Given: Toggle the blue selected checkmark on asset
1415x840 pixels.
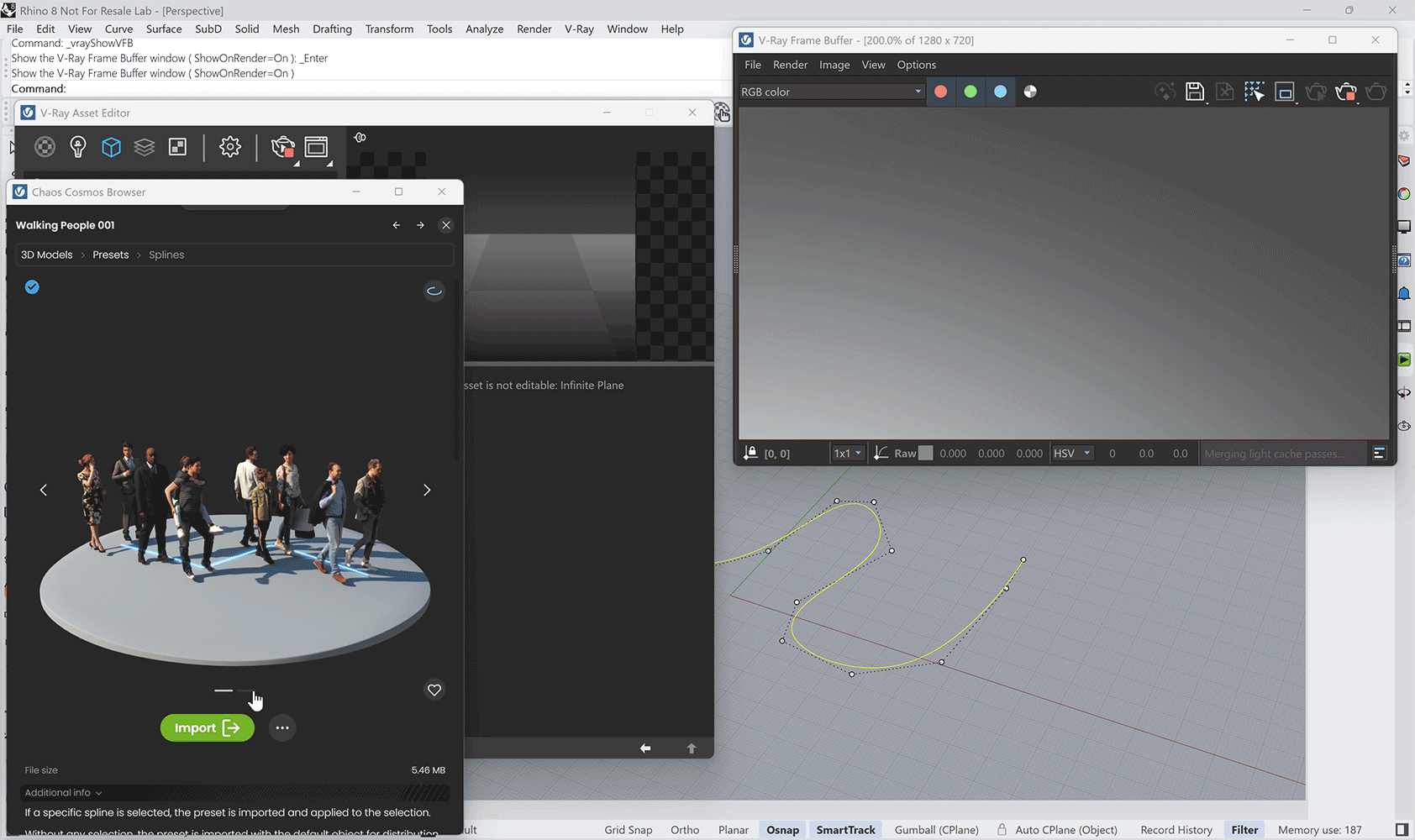Looking at the screenshot, I should (32, 287).
